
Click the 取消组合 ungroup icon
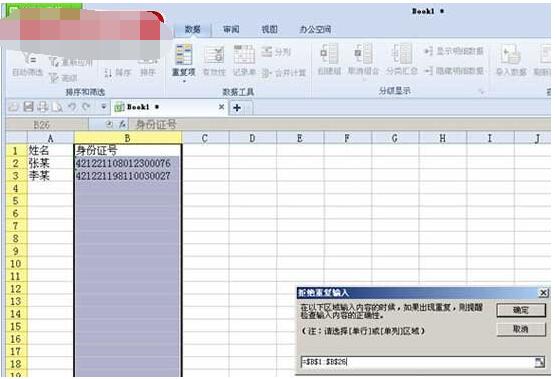363,54
